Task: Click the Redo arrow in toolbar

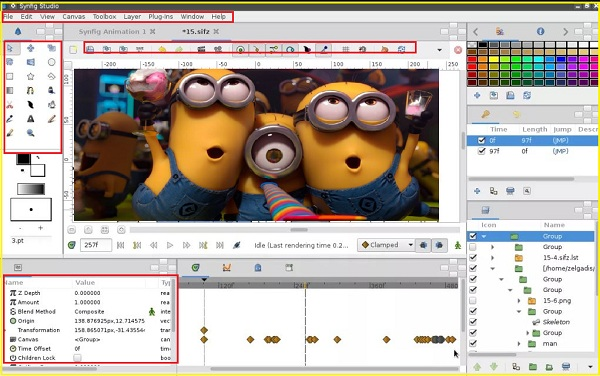Action: (x=179, y=49)
